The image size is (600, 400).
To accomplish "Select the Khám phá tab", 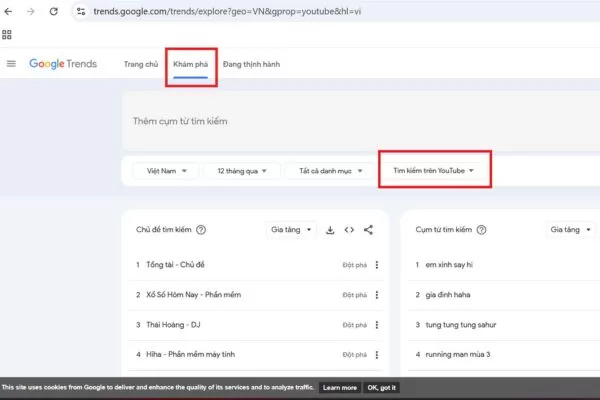I will [191, 64].
